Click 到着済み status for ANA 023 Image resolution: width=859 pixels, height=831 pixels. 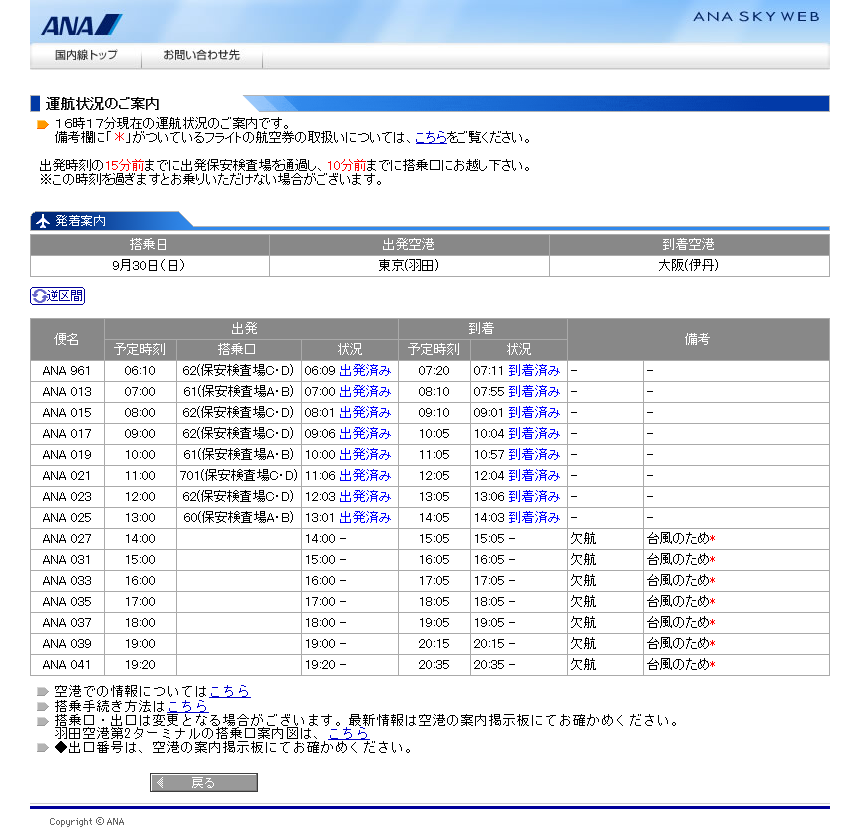[534, 497]
